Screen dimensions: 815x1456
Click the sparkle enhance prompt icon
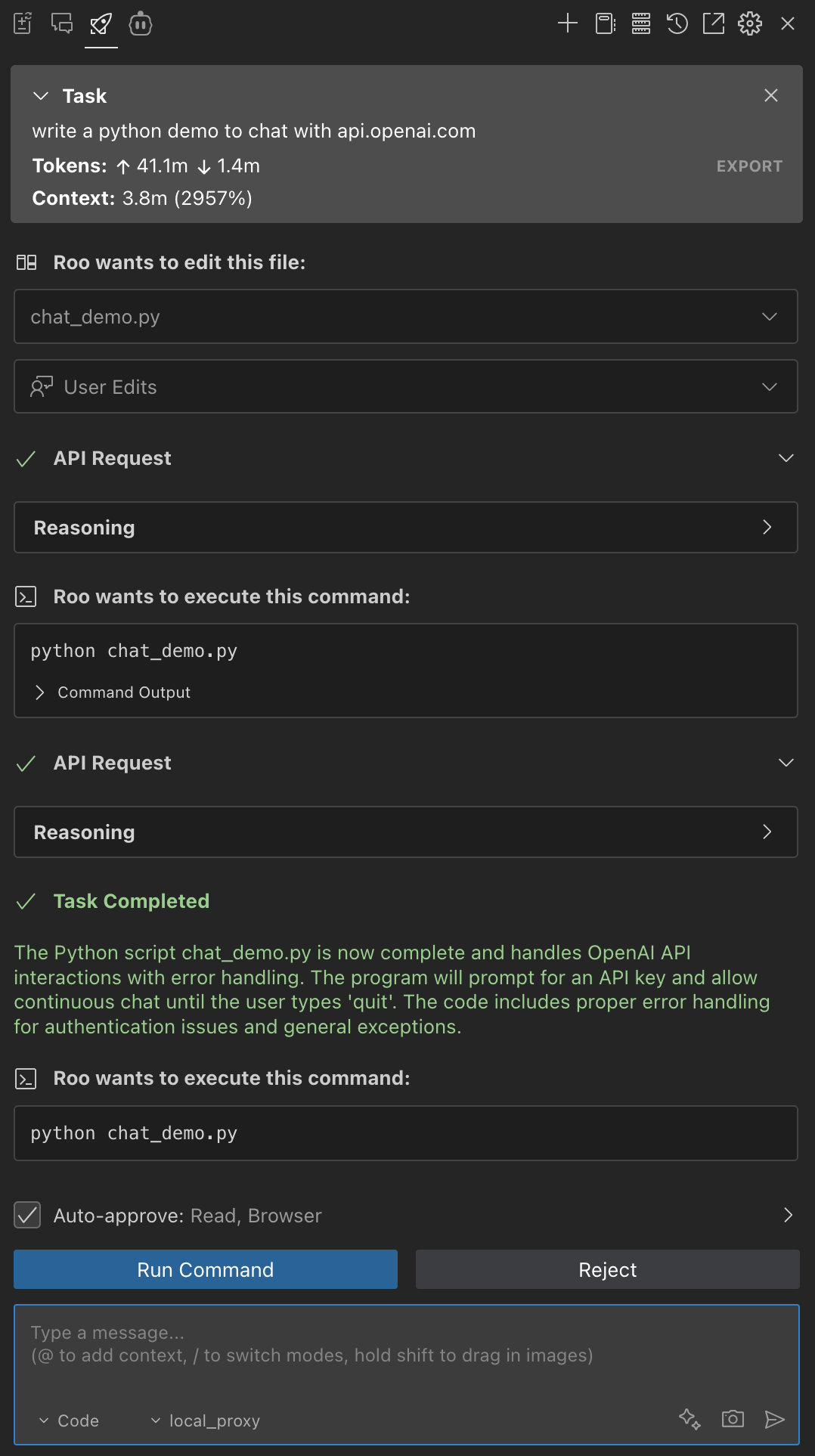pyautogui.click(x=689, y=1419)
